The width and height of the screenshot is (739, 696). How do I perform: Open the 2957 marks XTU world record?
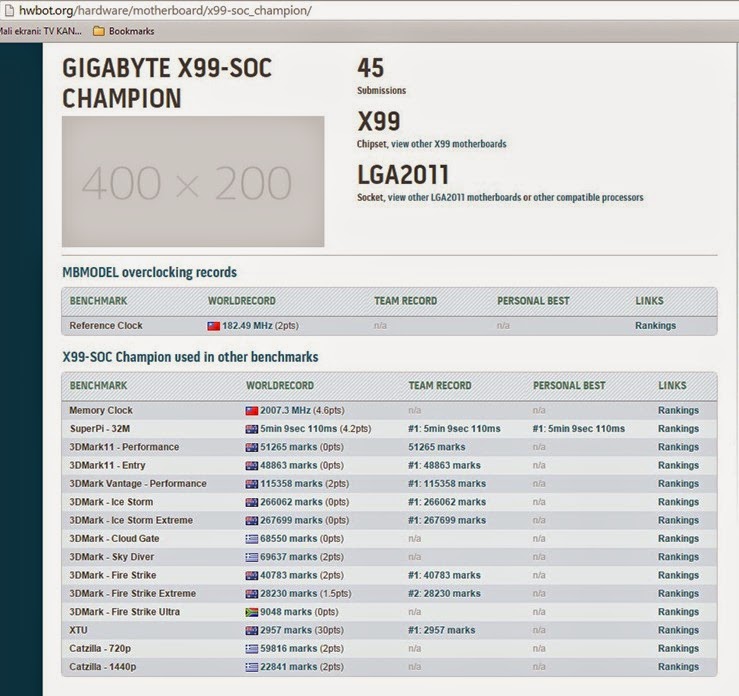pyautogui.click(x=302, y=630)
